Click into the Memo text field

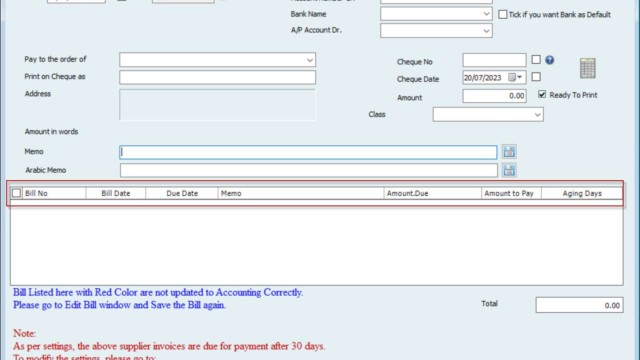click(x=308, y=152)
